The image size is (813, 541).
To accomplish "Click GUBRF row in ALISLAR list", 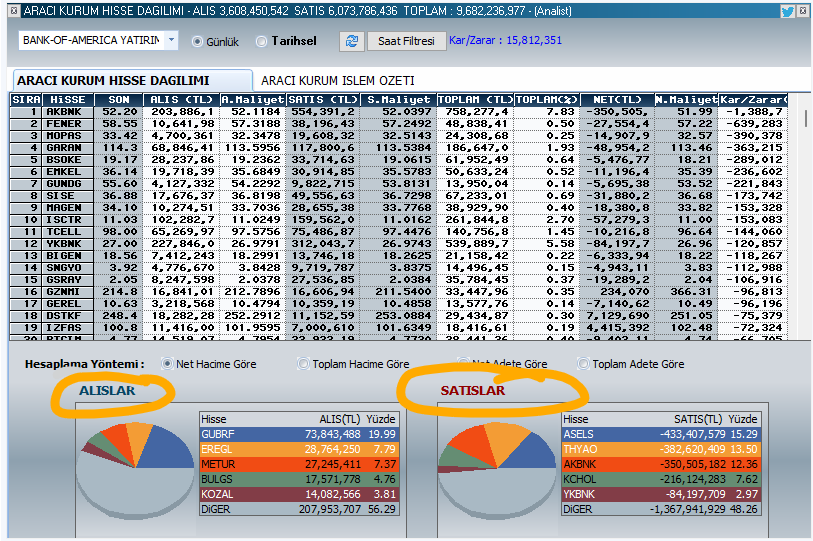I will click(299, 434).
